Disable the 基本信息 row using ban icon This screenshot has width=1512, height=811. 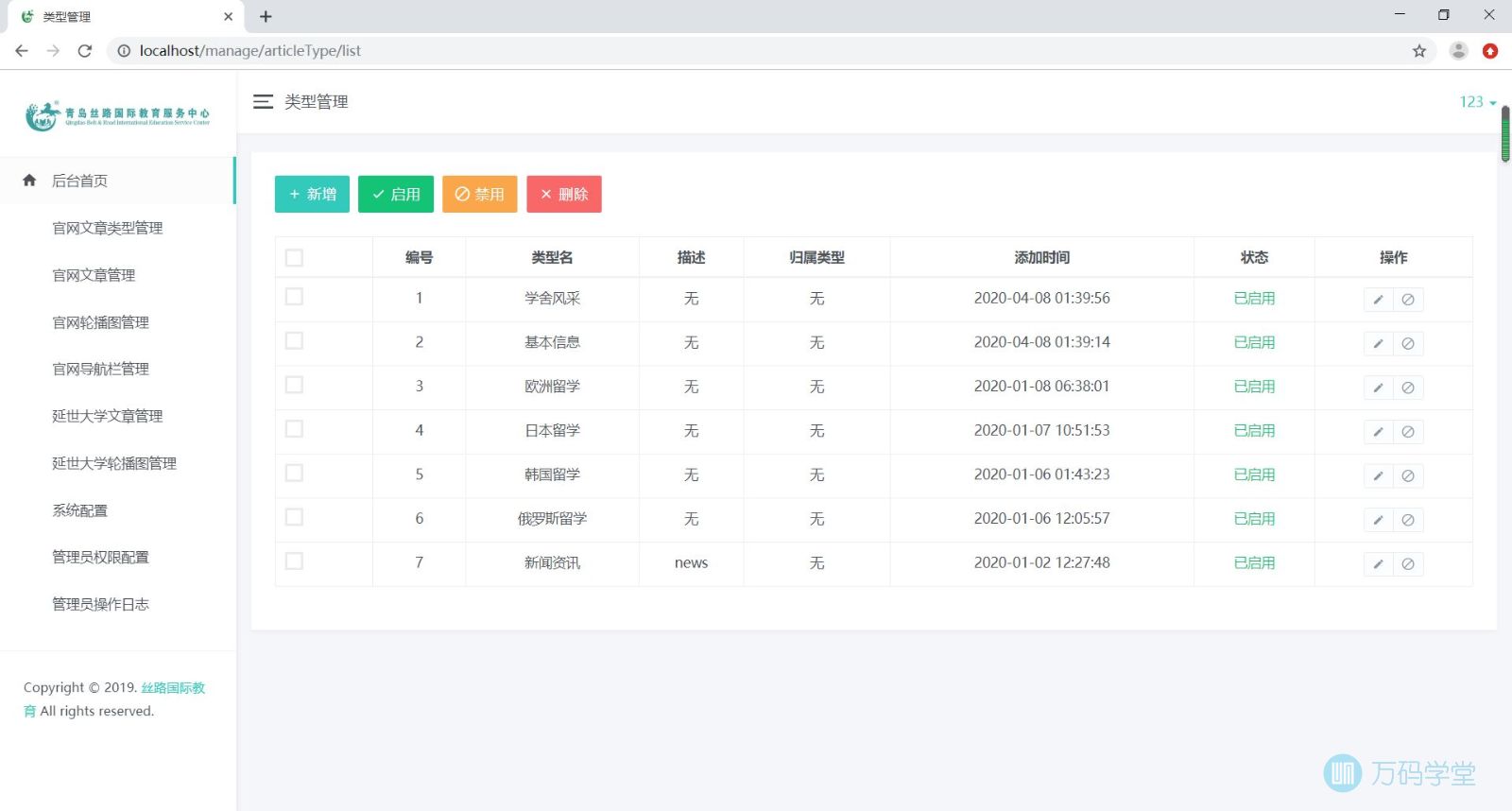[x=1408, y=343]
